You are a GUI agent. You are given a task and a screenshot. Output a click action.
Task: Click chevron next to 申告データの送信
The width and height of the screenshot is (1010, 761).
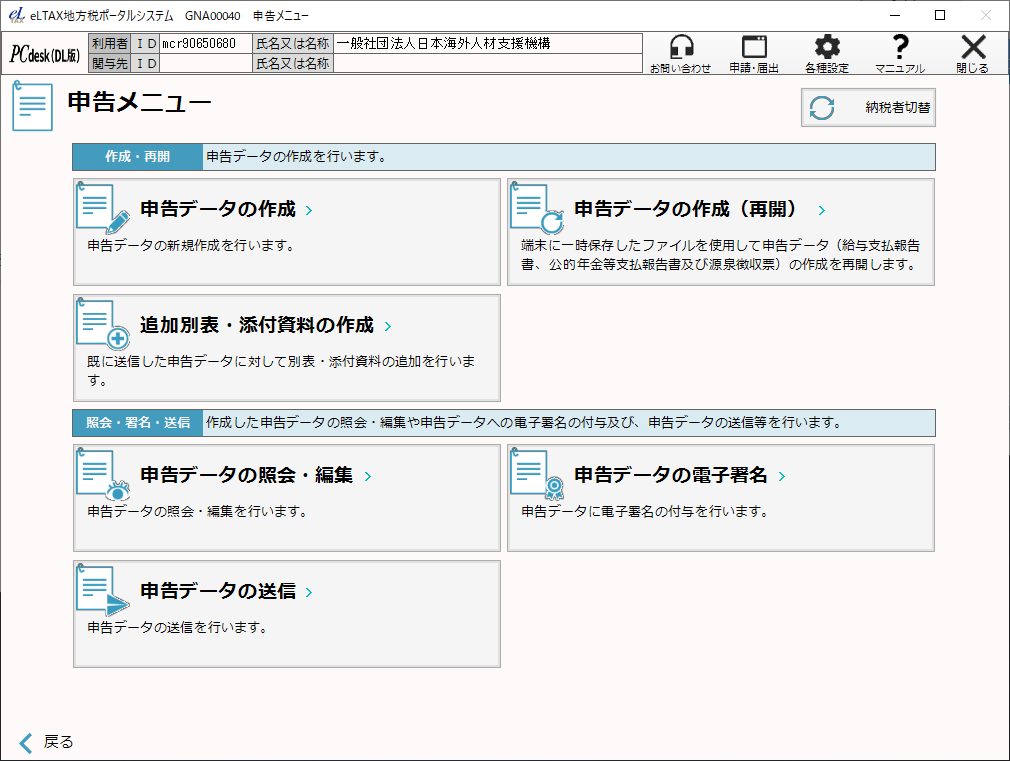(309, 592)
